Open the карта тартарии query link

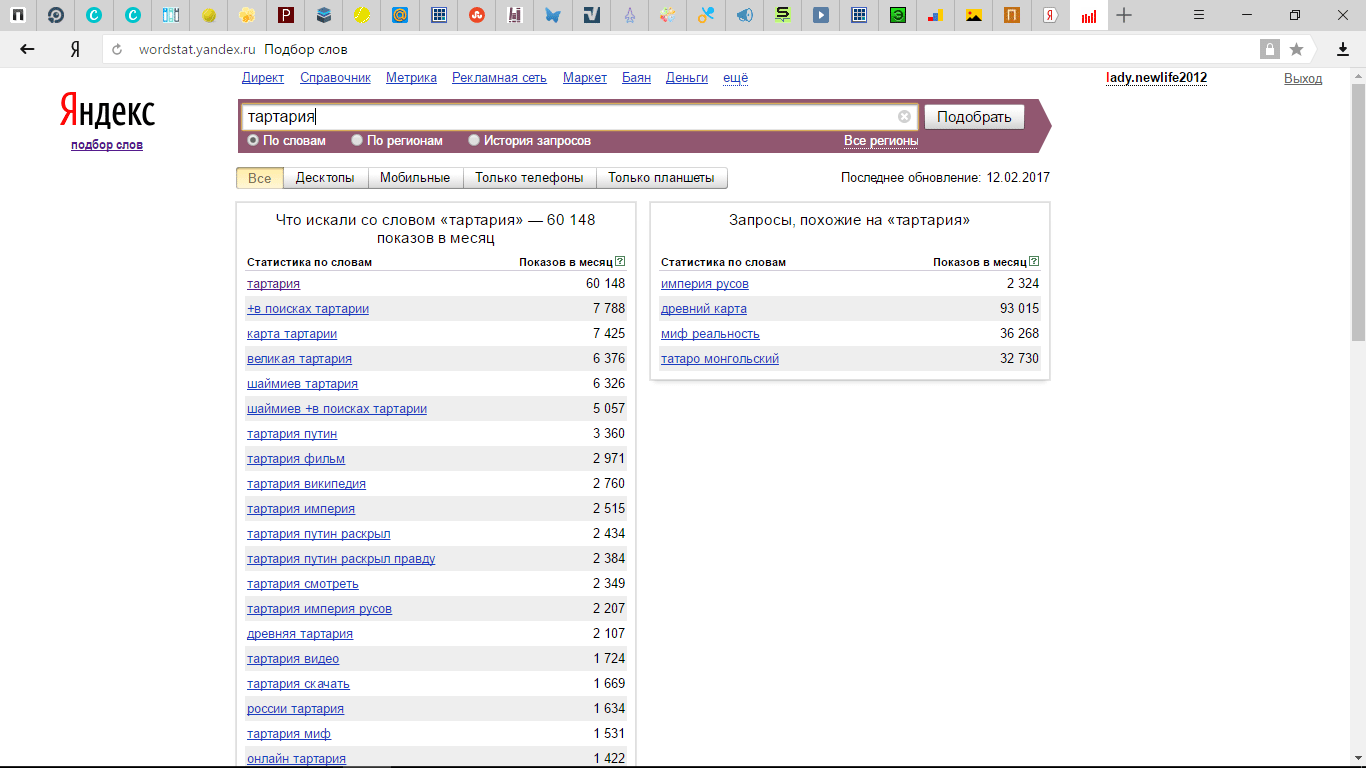[x=292, y=334]
